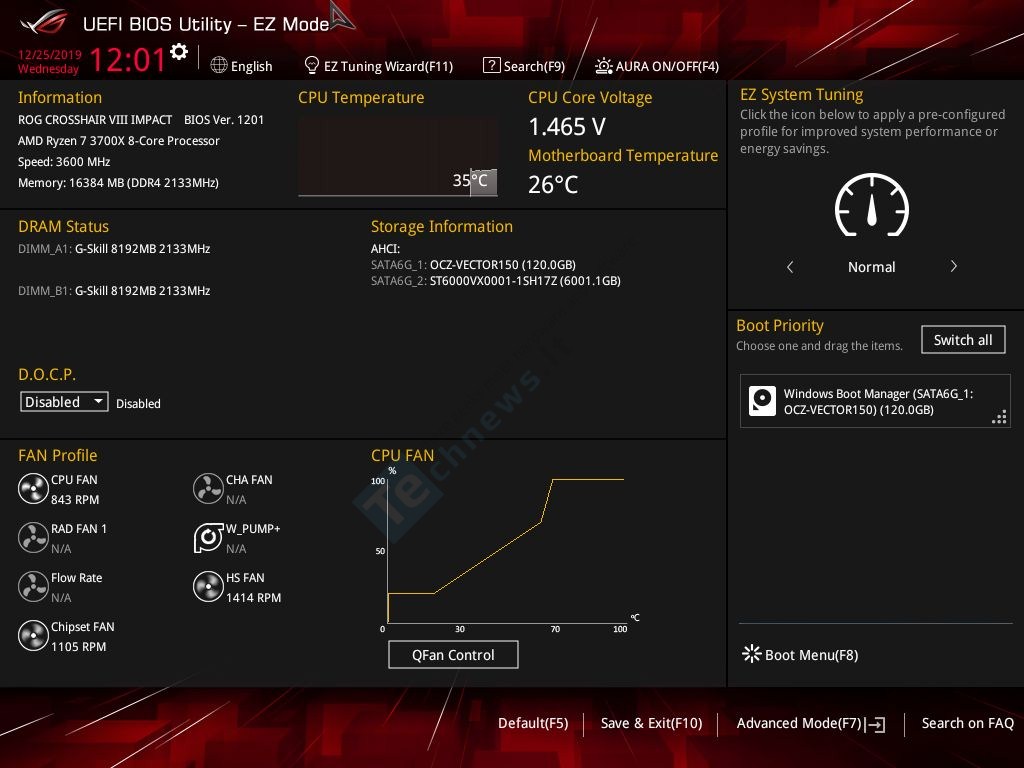This screenshot has height=768, width=1024.
Task: Click the Wednesday weekday label
Action: point(48,69)
